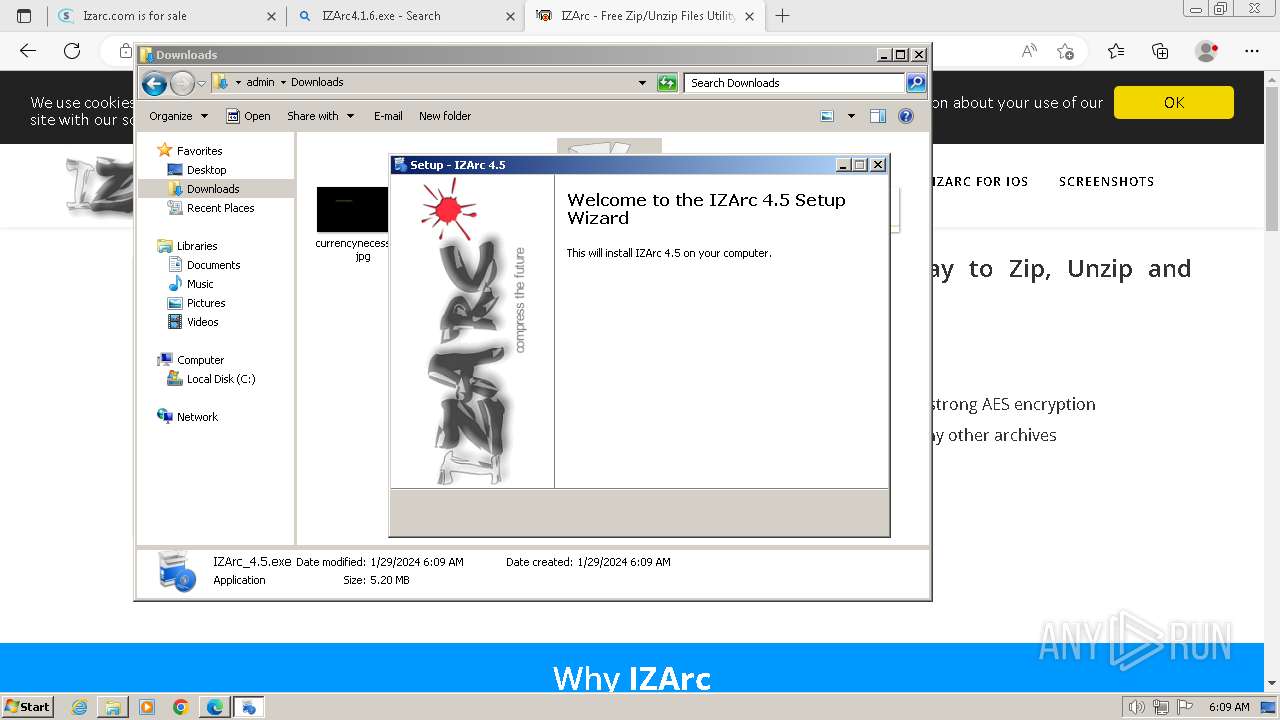This screenshot has height=720, width=1280.
Task: Select 'Downloads' in the Explorer breadcrumb
Action: click(x=317, y=82)
